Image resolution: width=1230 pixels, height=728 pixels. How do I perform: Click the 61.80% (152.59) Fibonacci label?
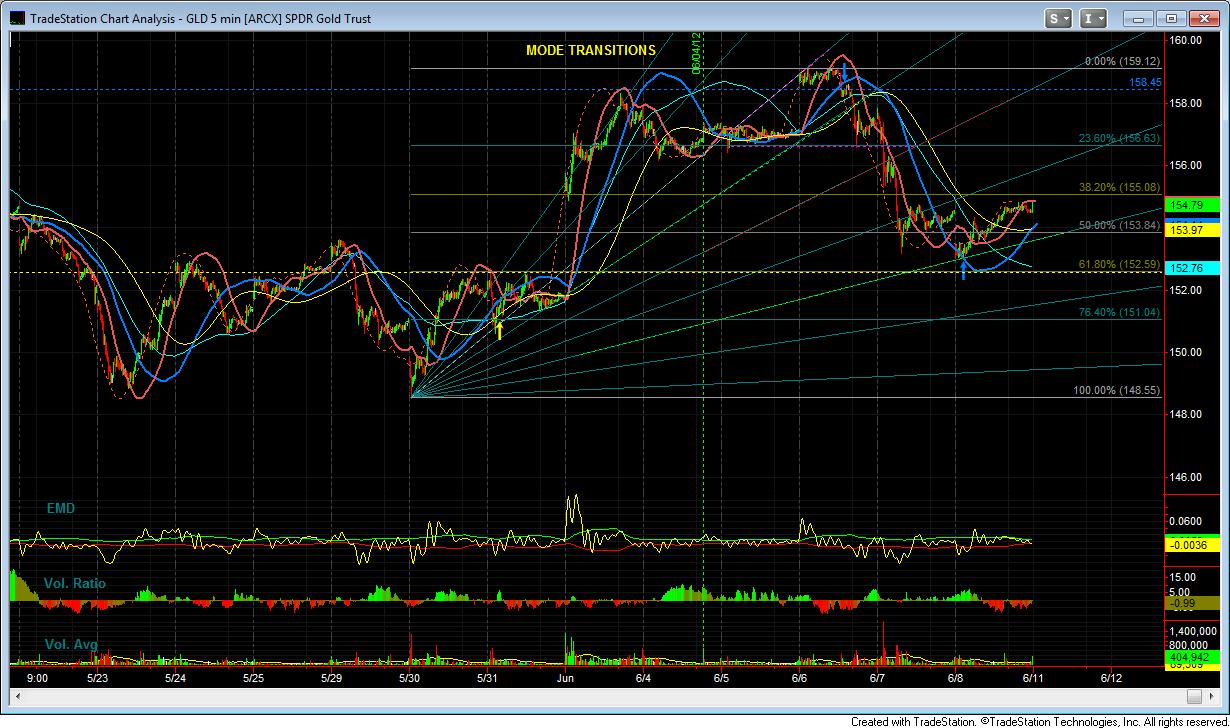[x=1119, y=264]
